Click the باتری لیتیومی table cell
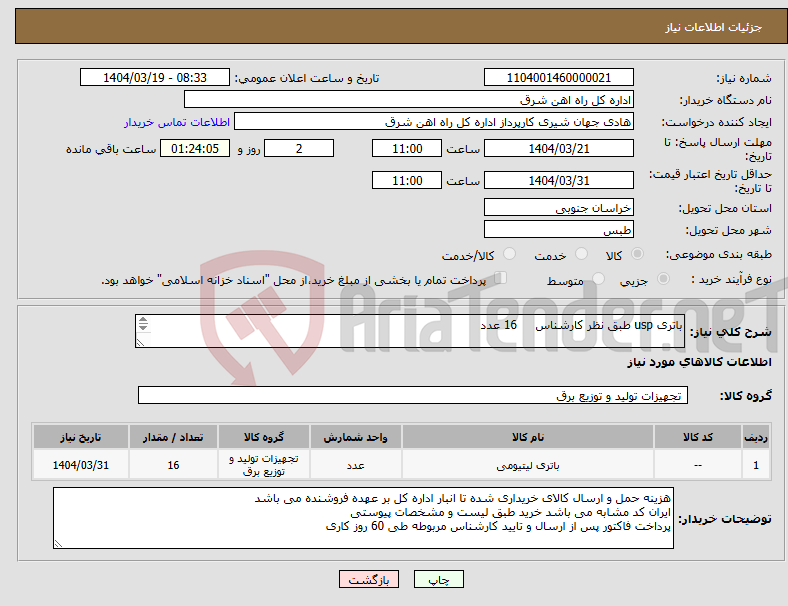Screen dimensions: 788x606 (x=528, y=465)
